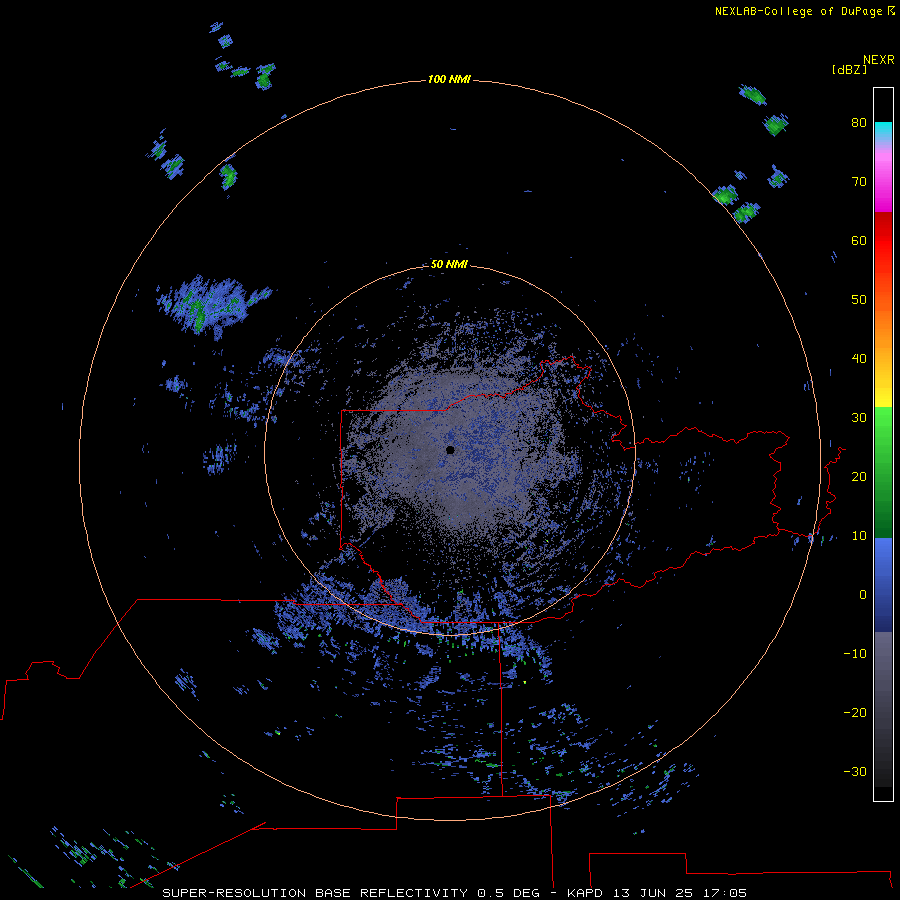Click the 80 dBZ scale value
The height and width of the screenshot is (900, 900).
click(x=859, y=123)
